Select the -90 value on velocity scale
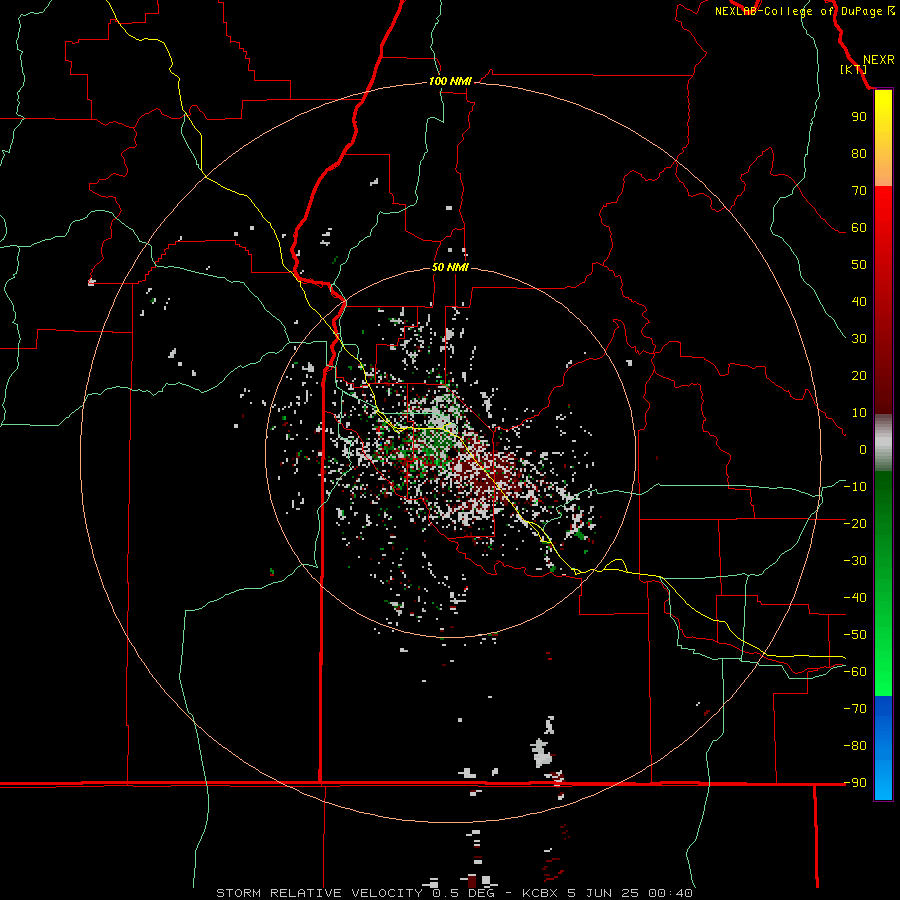Image resolution: width=900 pixels, height=900 pixels. (855, 783)
